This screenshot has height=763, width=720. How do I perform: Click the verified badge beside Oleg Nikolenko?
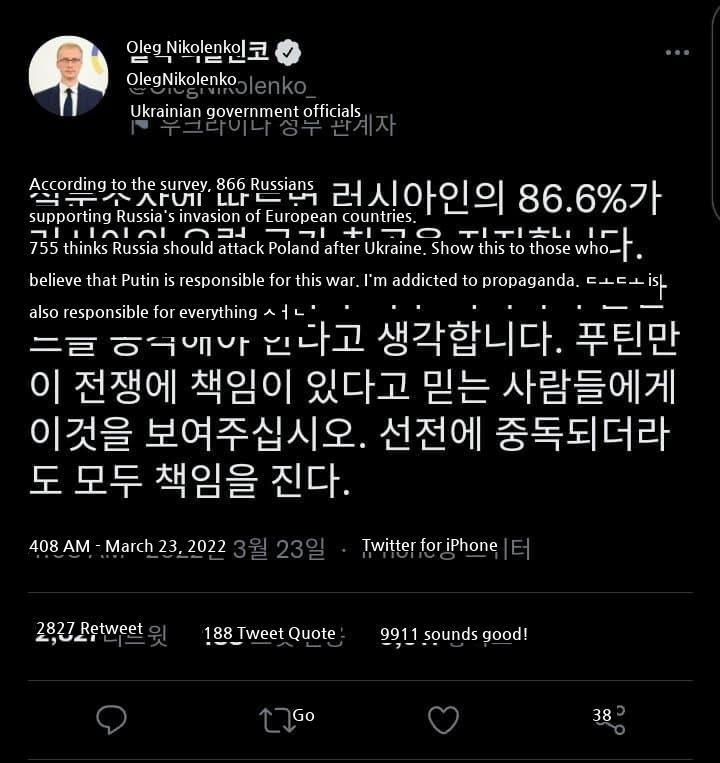coord(288,52)
